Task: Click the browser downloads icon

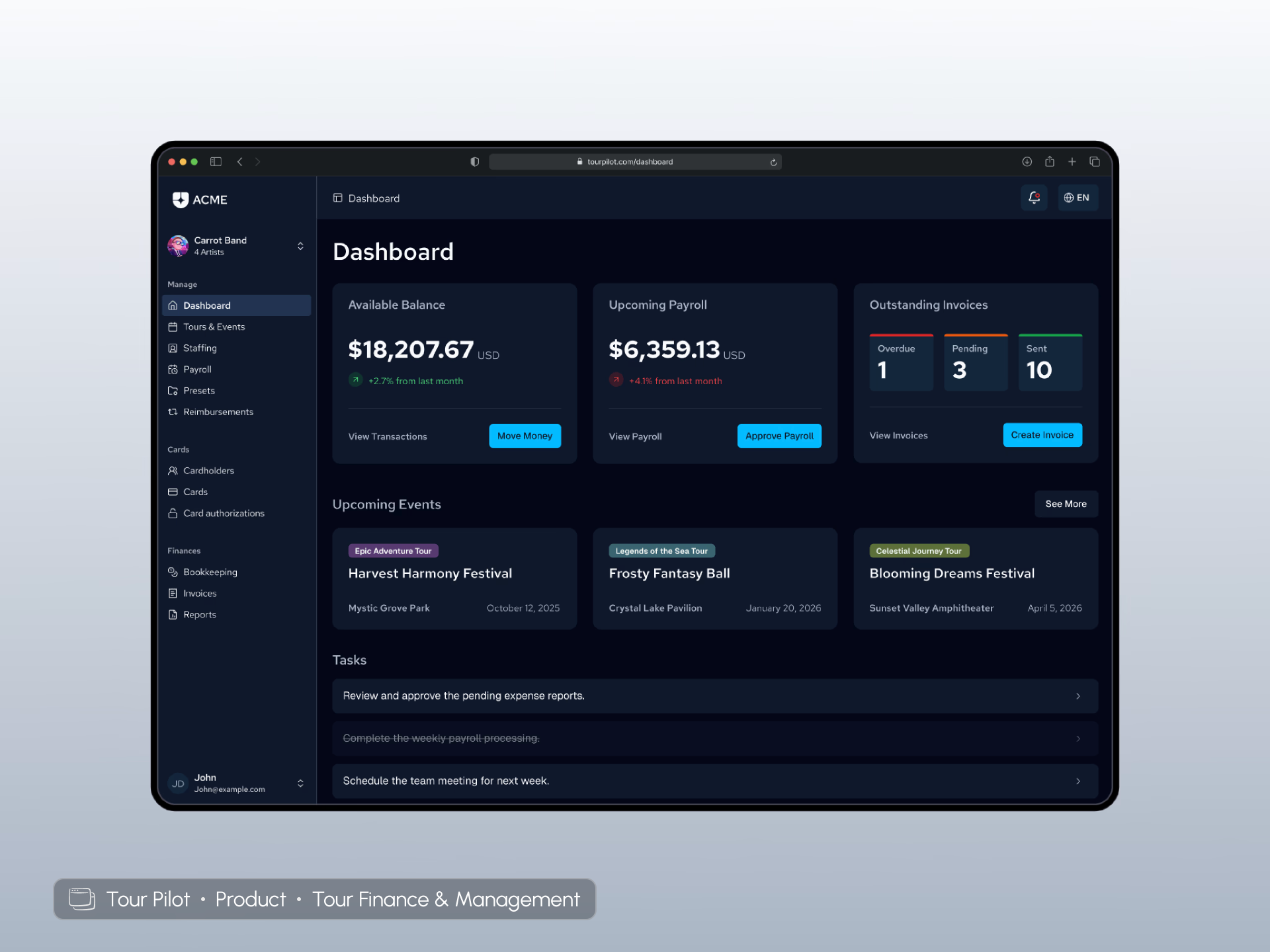Action: 1027,161
